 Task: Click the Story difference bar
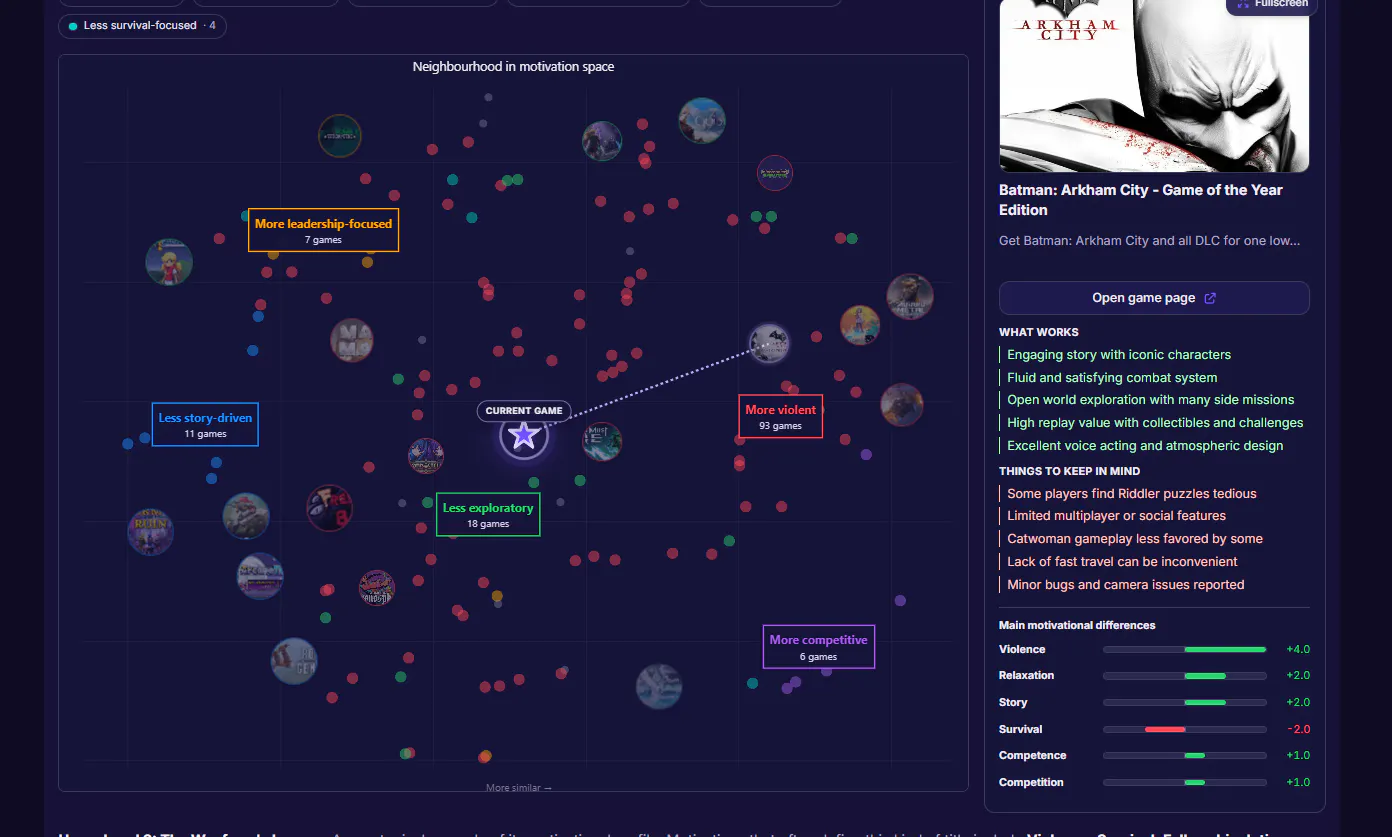tap(1184, 702)
